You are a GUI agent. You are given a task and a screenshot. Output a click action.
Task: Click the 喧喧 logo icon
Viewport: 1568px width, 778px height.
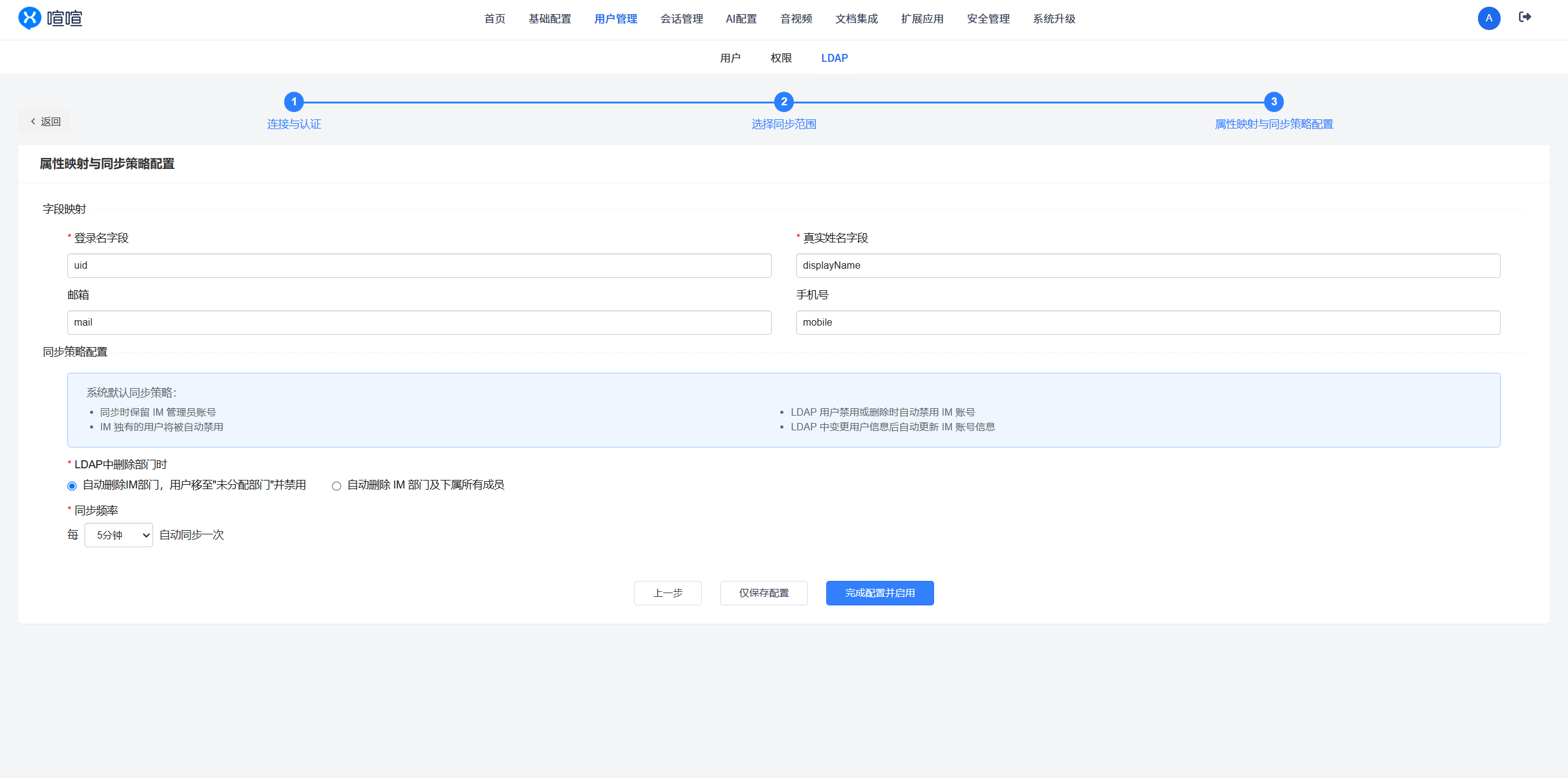coord(30,18)
